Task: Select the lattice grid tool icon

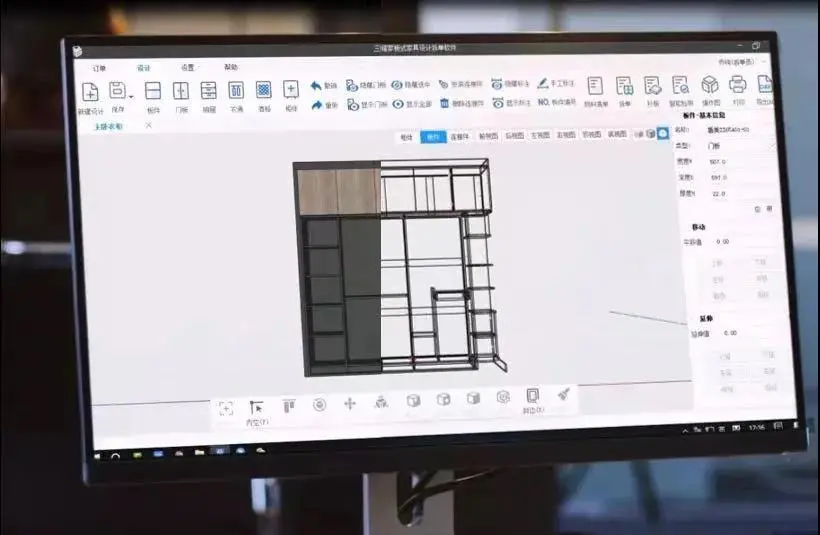Action: point(264,90)
